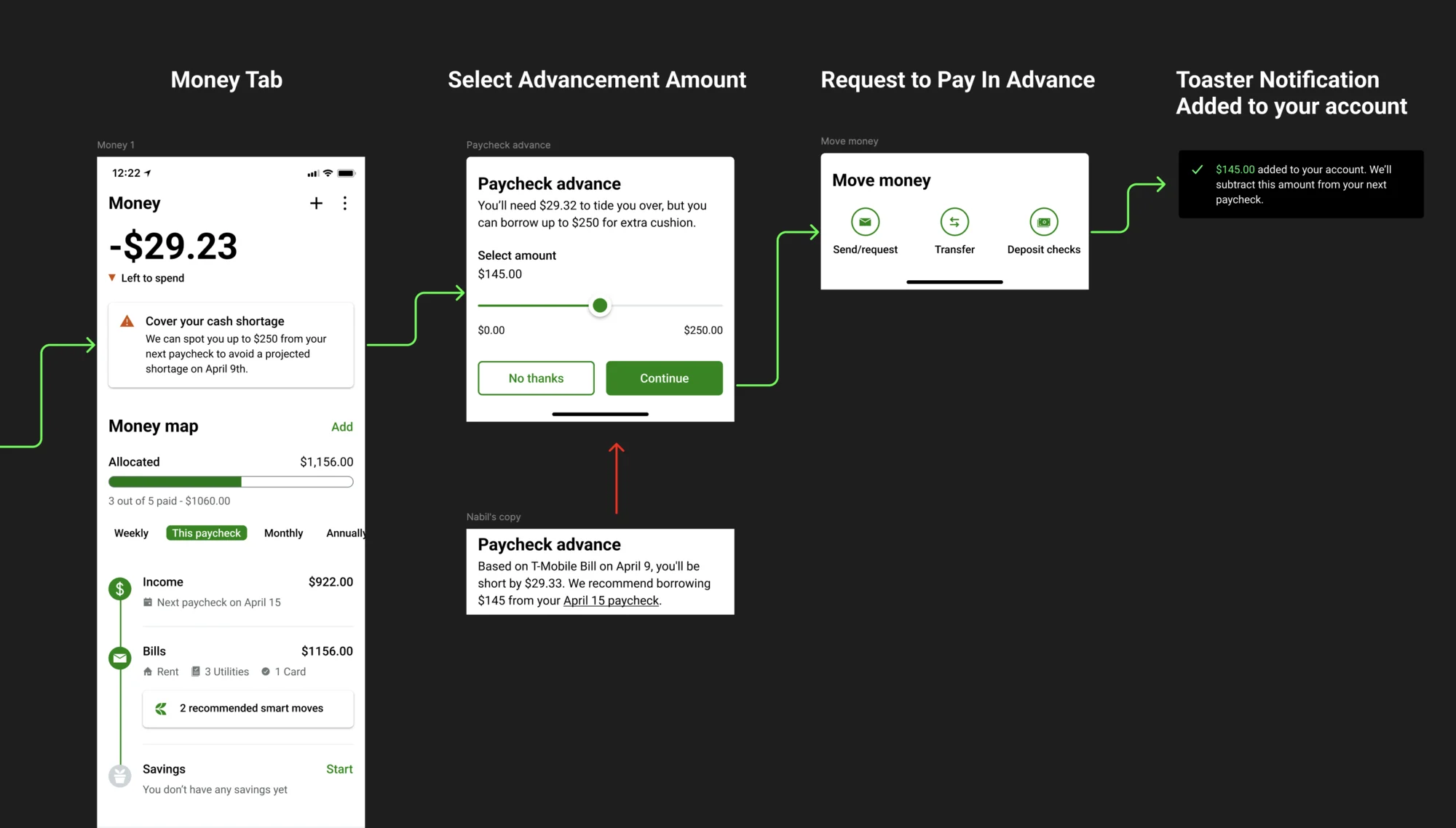Tap the grey Savings jar icon

(120, 776)
